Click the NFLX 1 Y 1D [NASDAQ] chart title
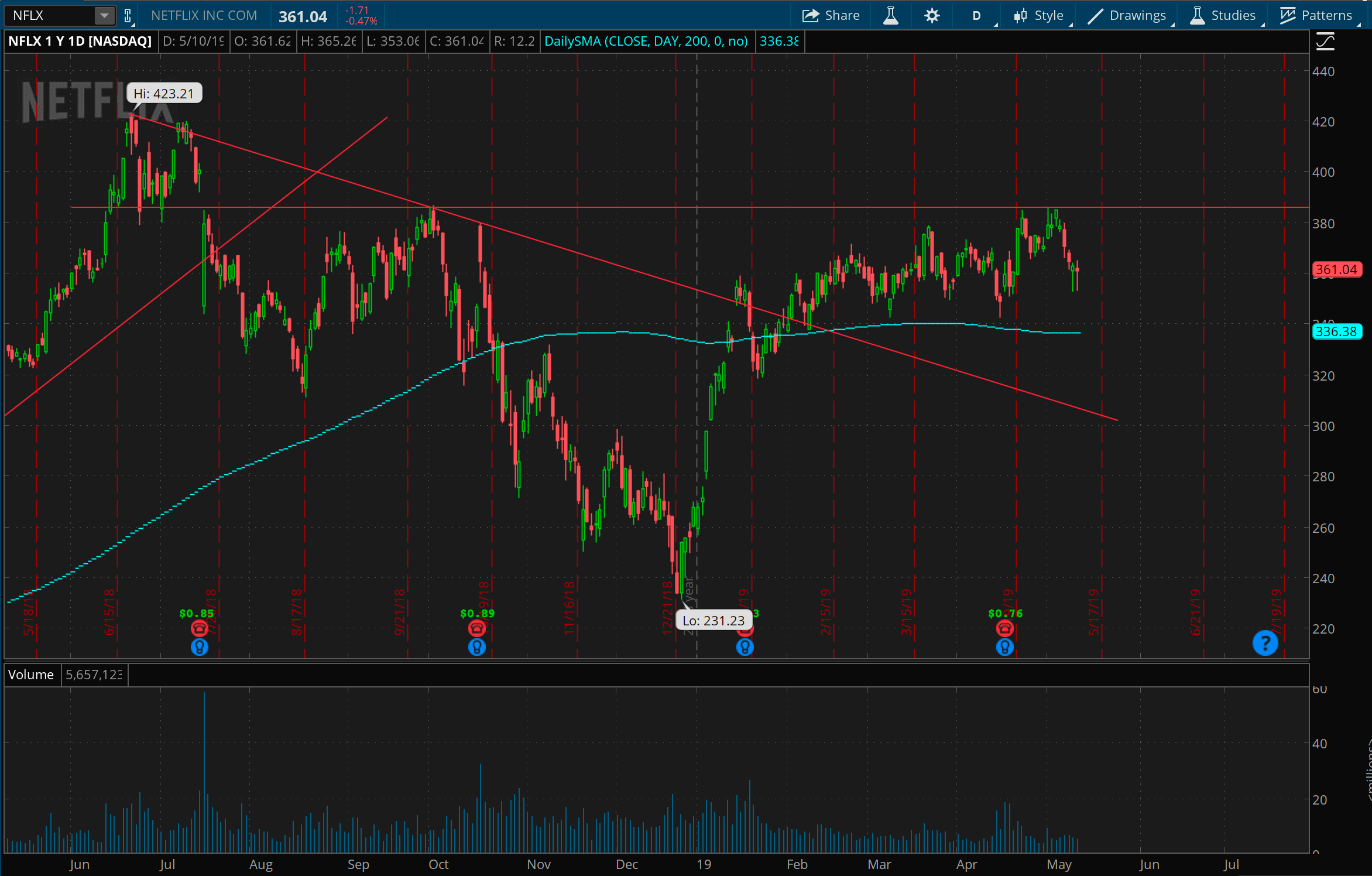The width and height of the screenshot is (1372, 876). [x=80, y=41]
